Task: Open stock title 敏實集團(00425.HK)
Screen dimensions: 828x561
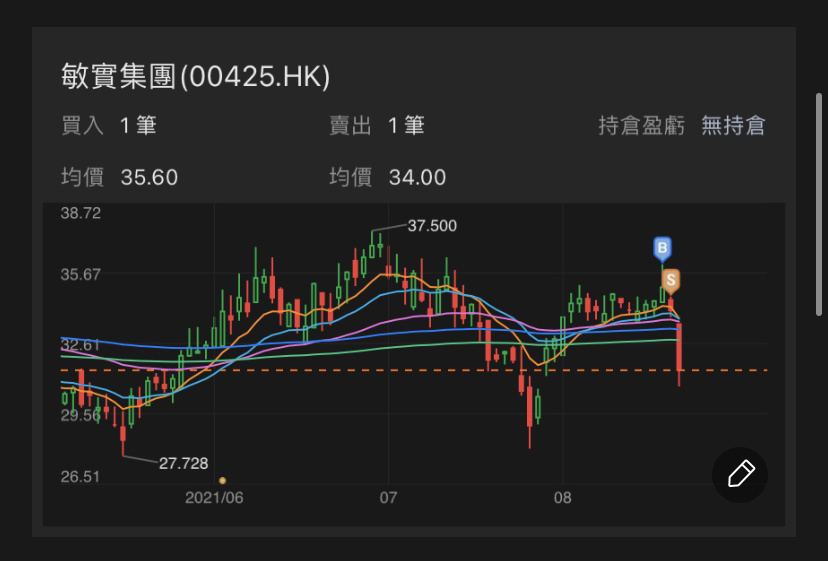Action: 195,76
